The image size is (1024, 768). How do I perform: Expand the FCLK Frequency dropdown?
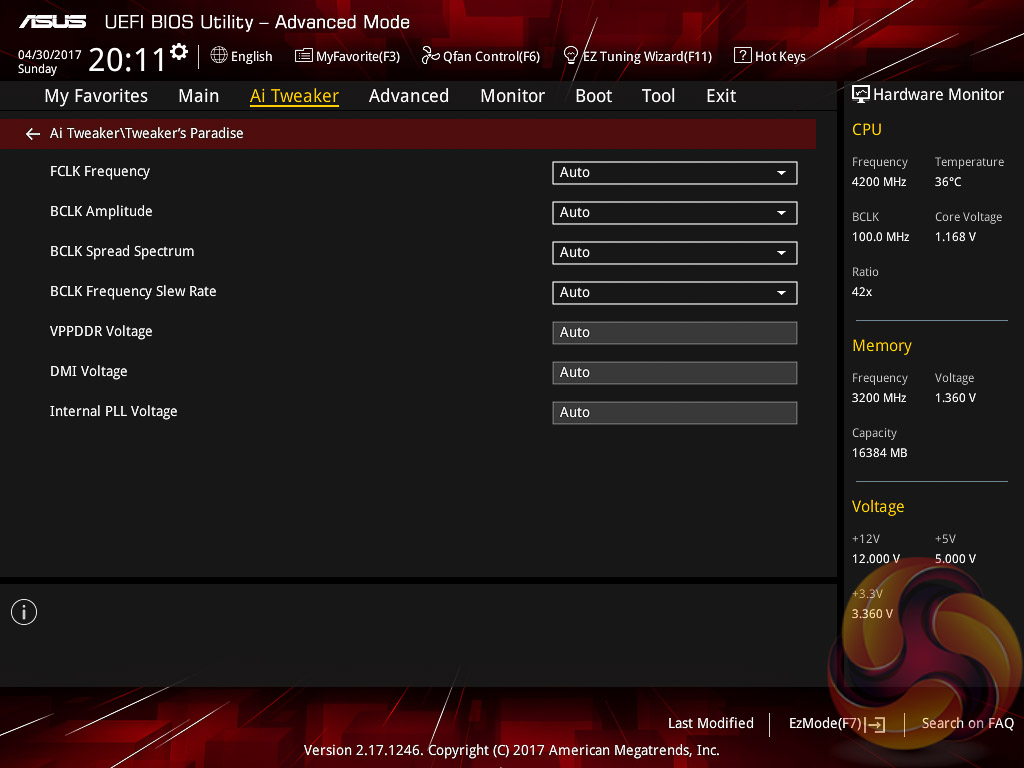coord(674,172)
